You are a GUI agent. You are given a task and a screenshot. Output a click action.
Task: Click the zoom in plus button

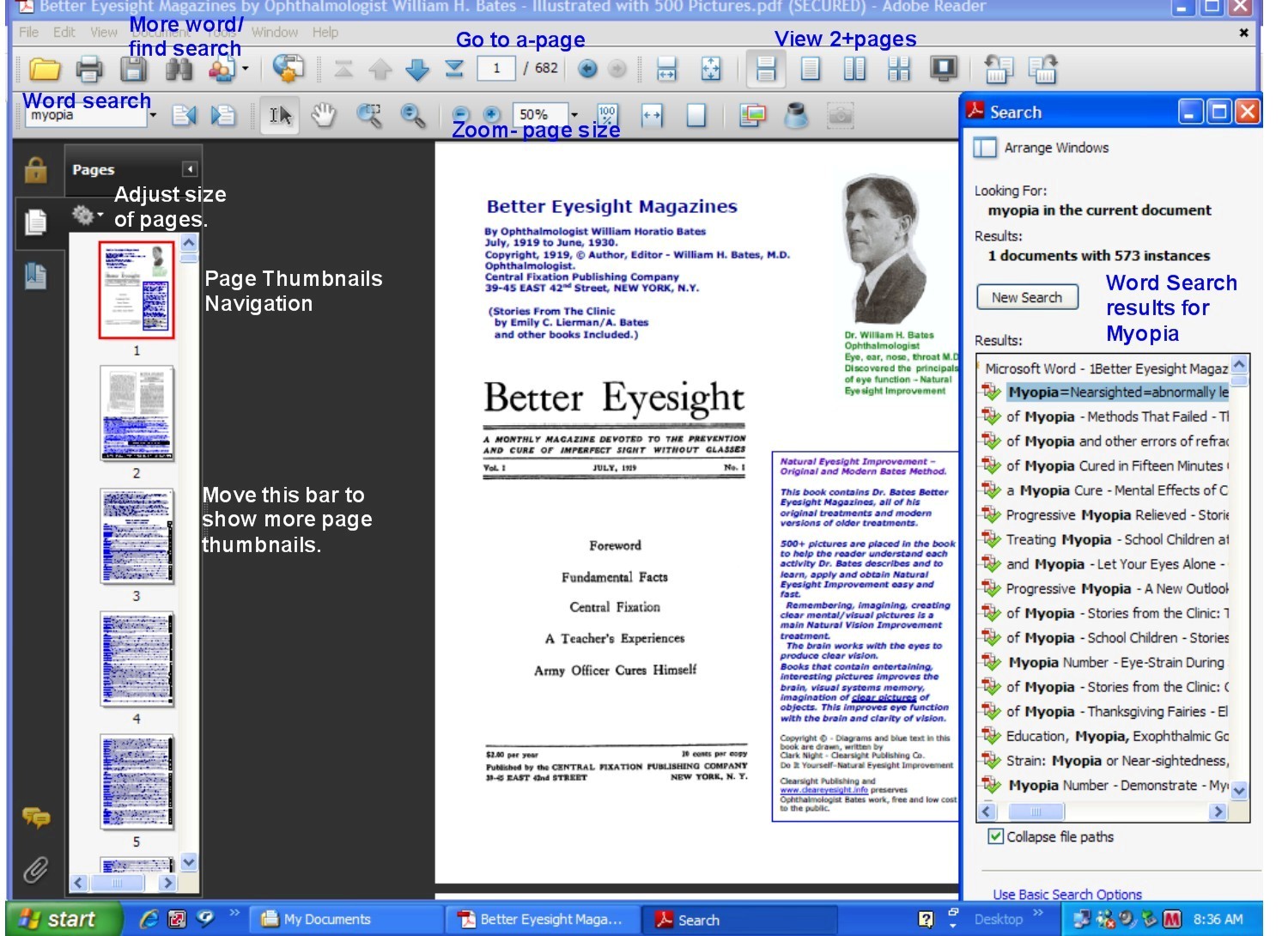(492, 115)
